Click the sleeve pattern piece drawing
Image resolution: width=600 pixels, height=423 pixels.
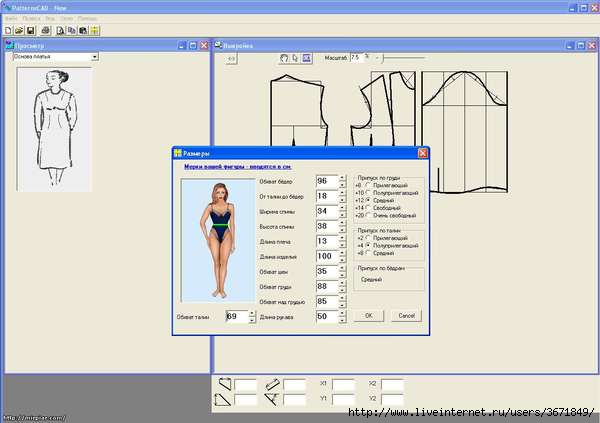point(465,132)
